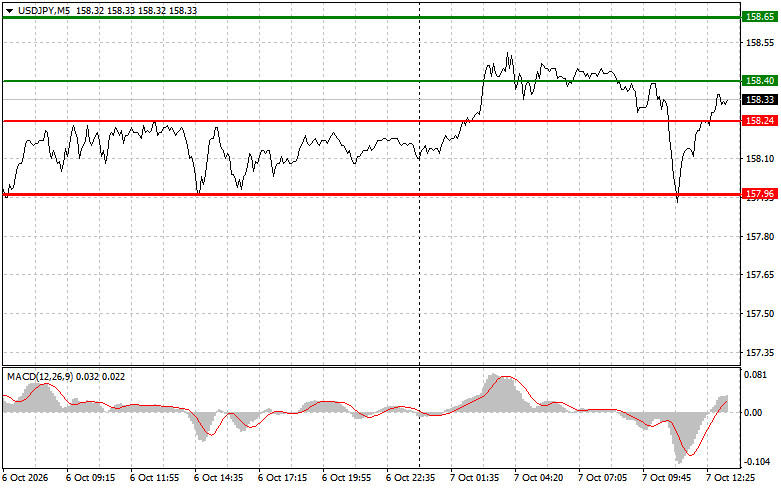Click the 7 Oct 01:35 time label
This screenshot has width=781, height=489.
pos(475,478)
